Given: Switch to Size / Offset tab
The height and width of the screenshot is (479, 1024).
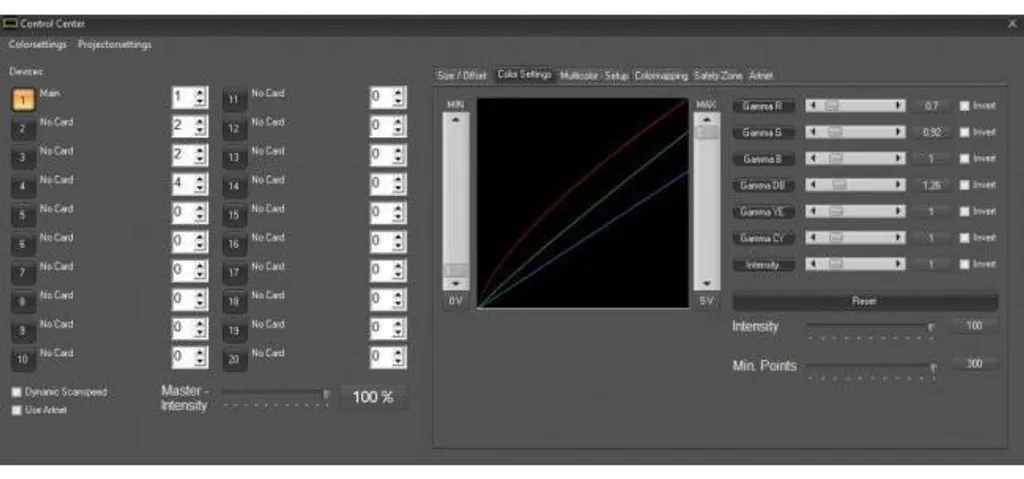Looking at the screenshot, I should pos(462,76).
